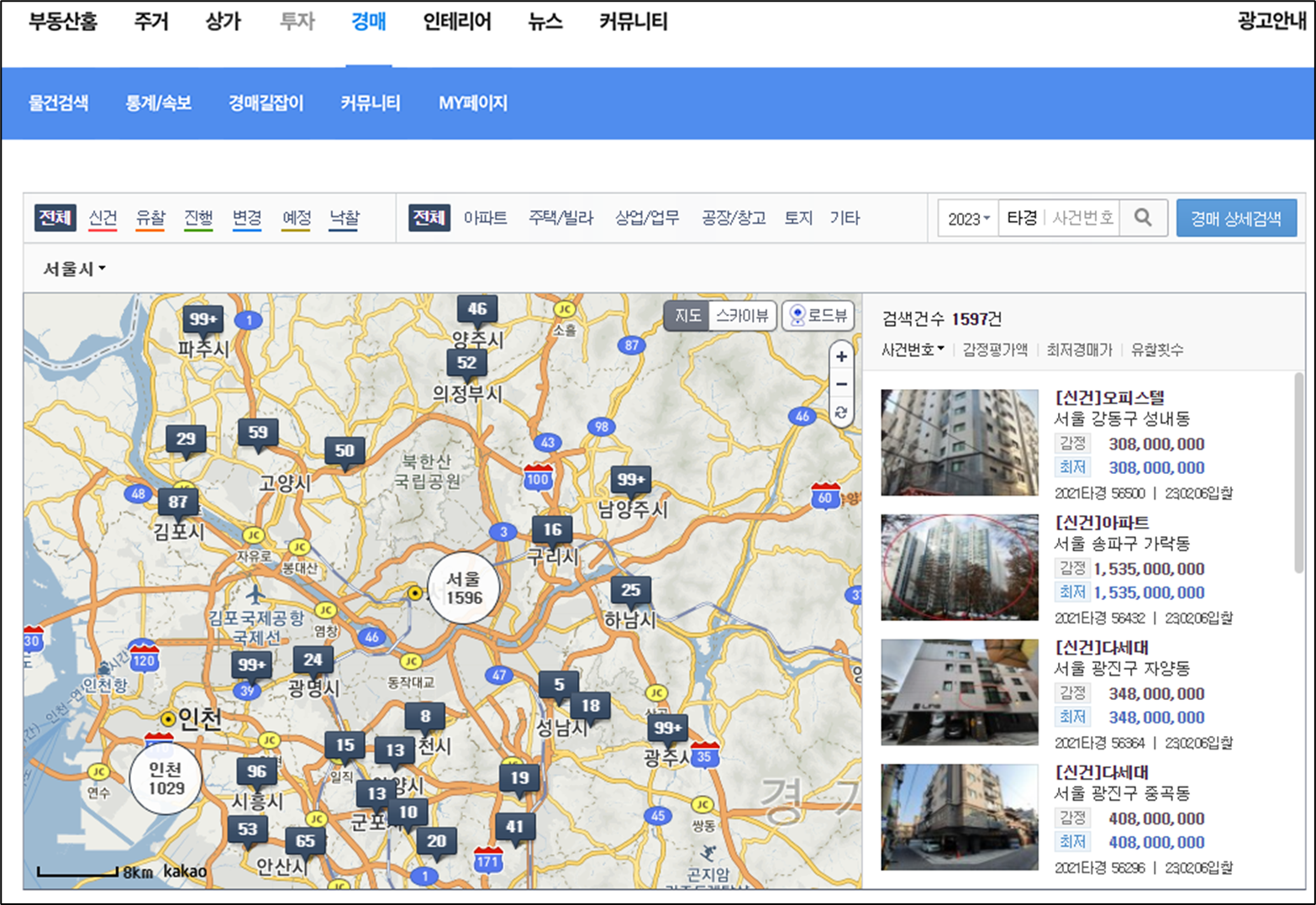Click the 사건번호 case number input field
1316x905 pixels.
1084,217
